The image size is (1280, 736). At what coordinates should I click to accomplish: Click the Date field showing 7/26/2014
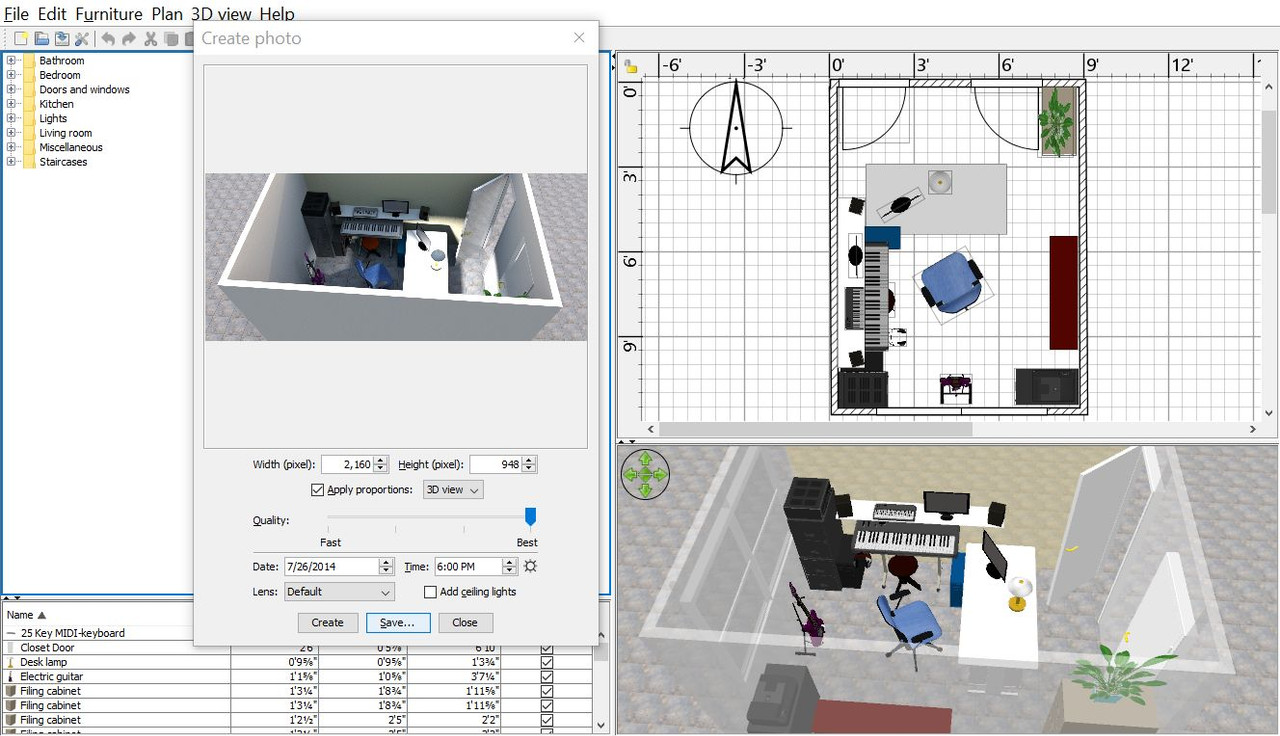tap(331, 566)
